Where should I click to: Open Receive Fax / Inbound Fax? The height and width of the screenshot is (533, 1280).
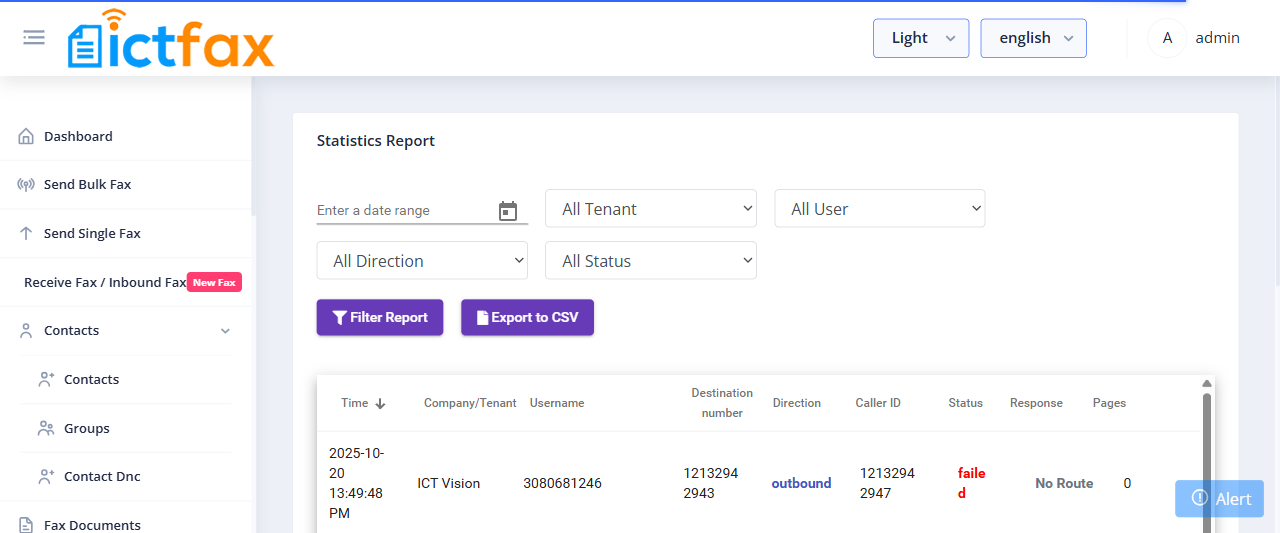[105, 282]
